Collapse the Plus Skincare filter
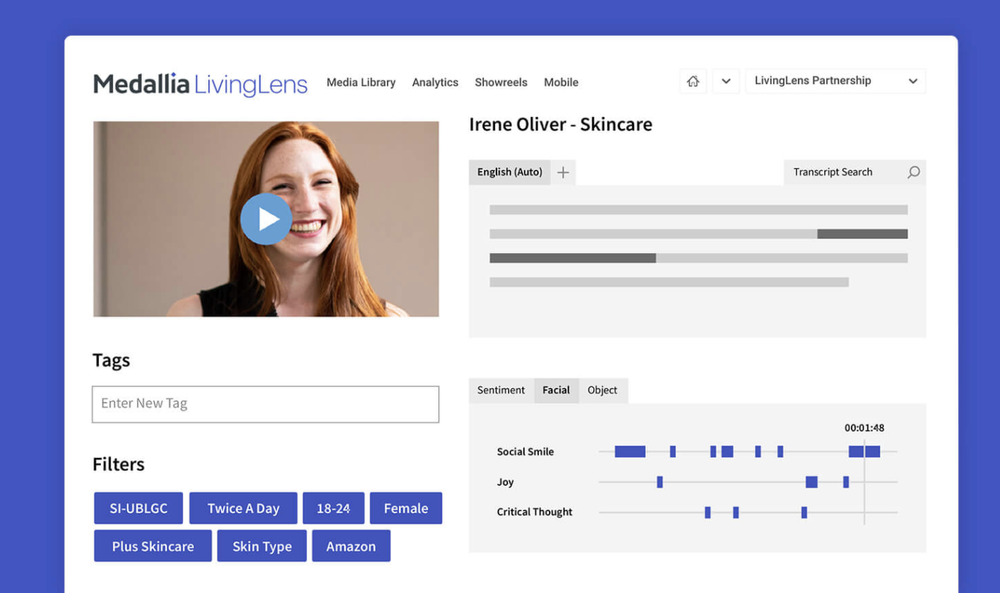This screenshot has width=1000, height=593. pyautogui.click(x=152, y=546)
